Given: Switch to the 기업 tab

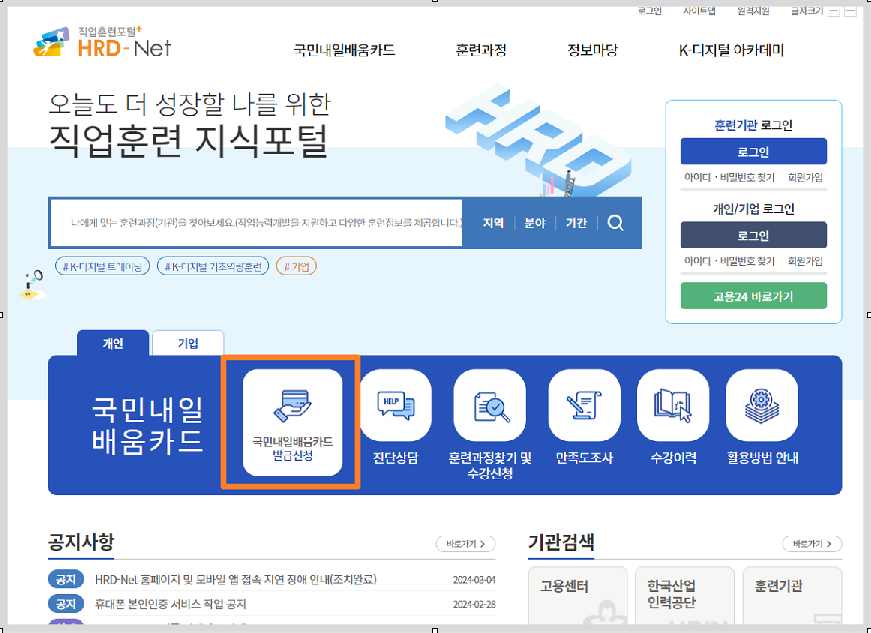Looking at the screenshot, I should tap(188, 343).
